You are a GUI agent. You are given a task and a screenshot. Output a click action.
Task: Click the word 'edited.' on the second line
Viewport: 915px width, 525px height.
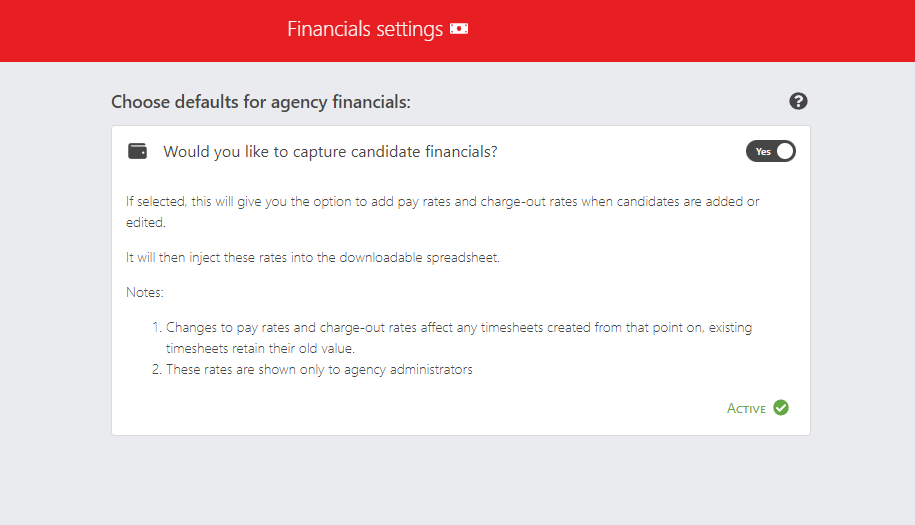(146, 222)
